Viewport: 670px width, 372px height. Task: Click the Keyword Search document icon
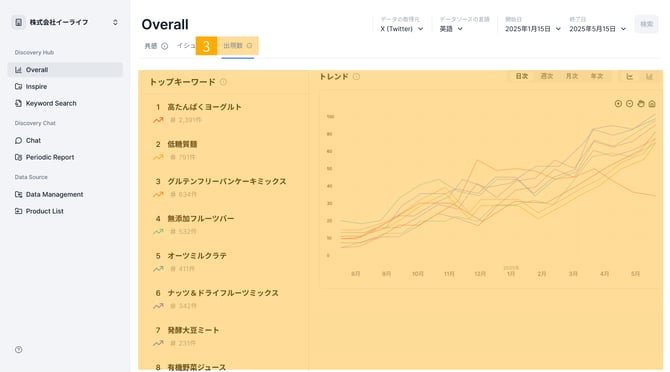18,103
